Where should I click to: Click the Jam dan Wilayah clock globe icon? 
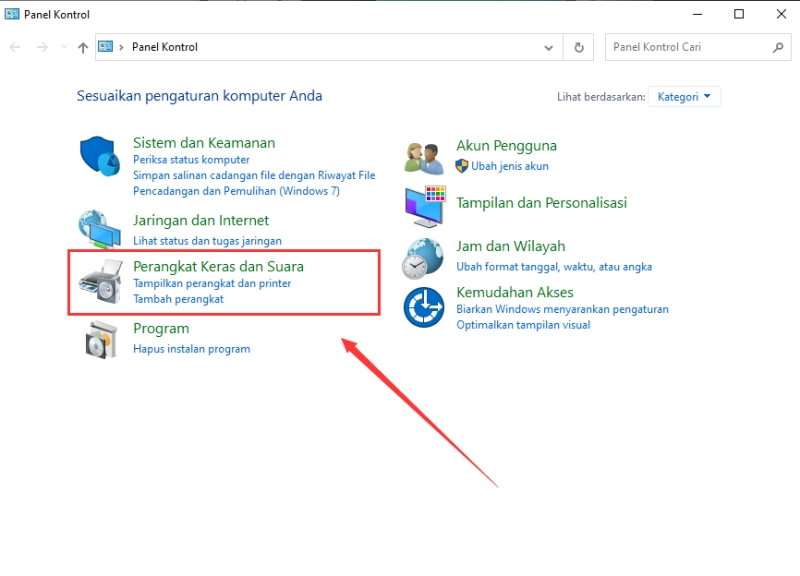coord(422,259)
